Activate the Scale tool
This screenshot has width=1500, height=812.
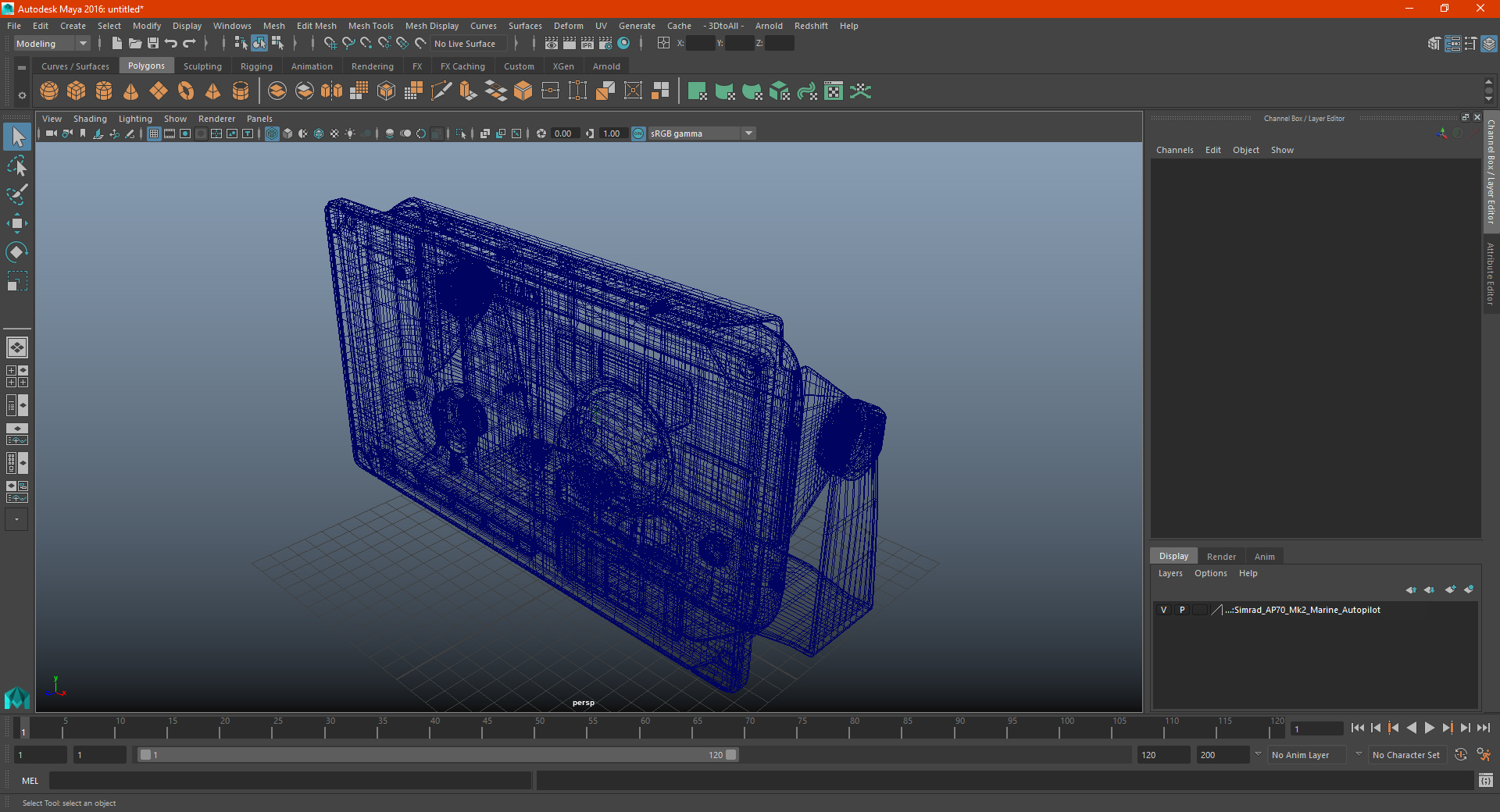point(16,280)
